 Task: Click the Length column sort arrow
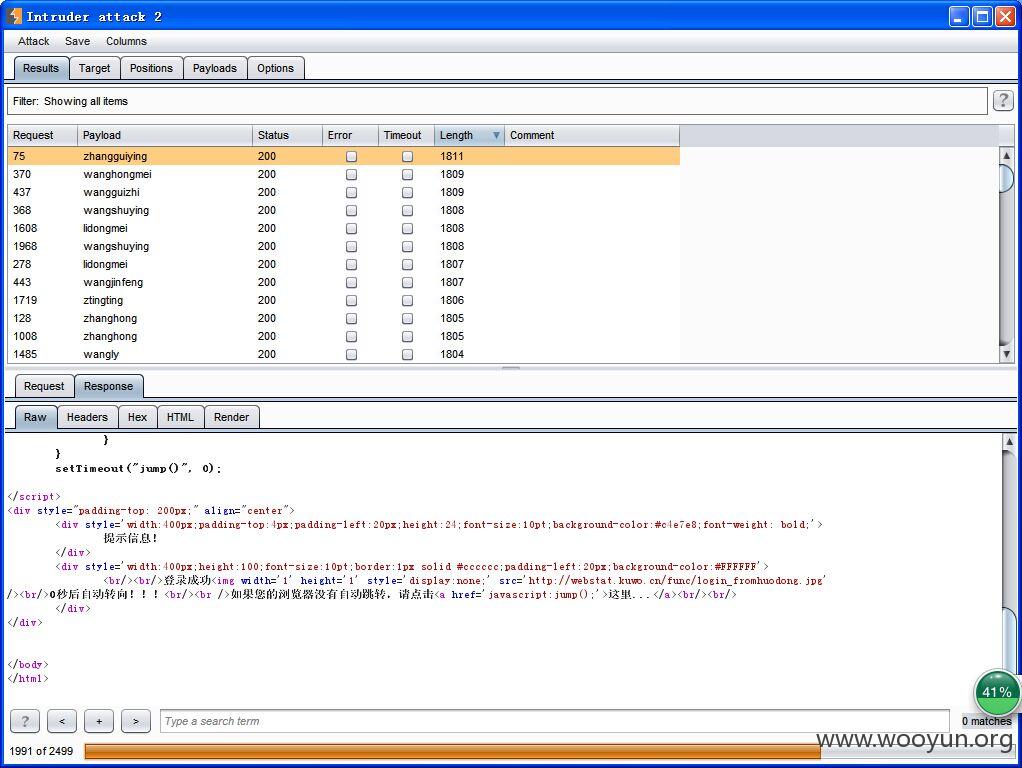(496, 135)
